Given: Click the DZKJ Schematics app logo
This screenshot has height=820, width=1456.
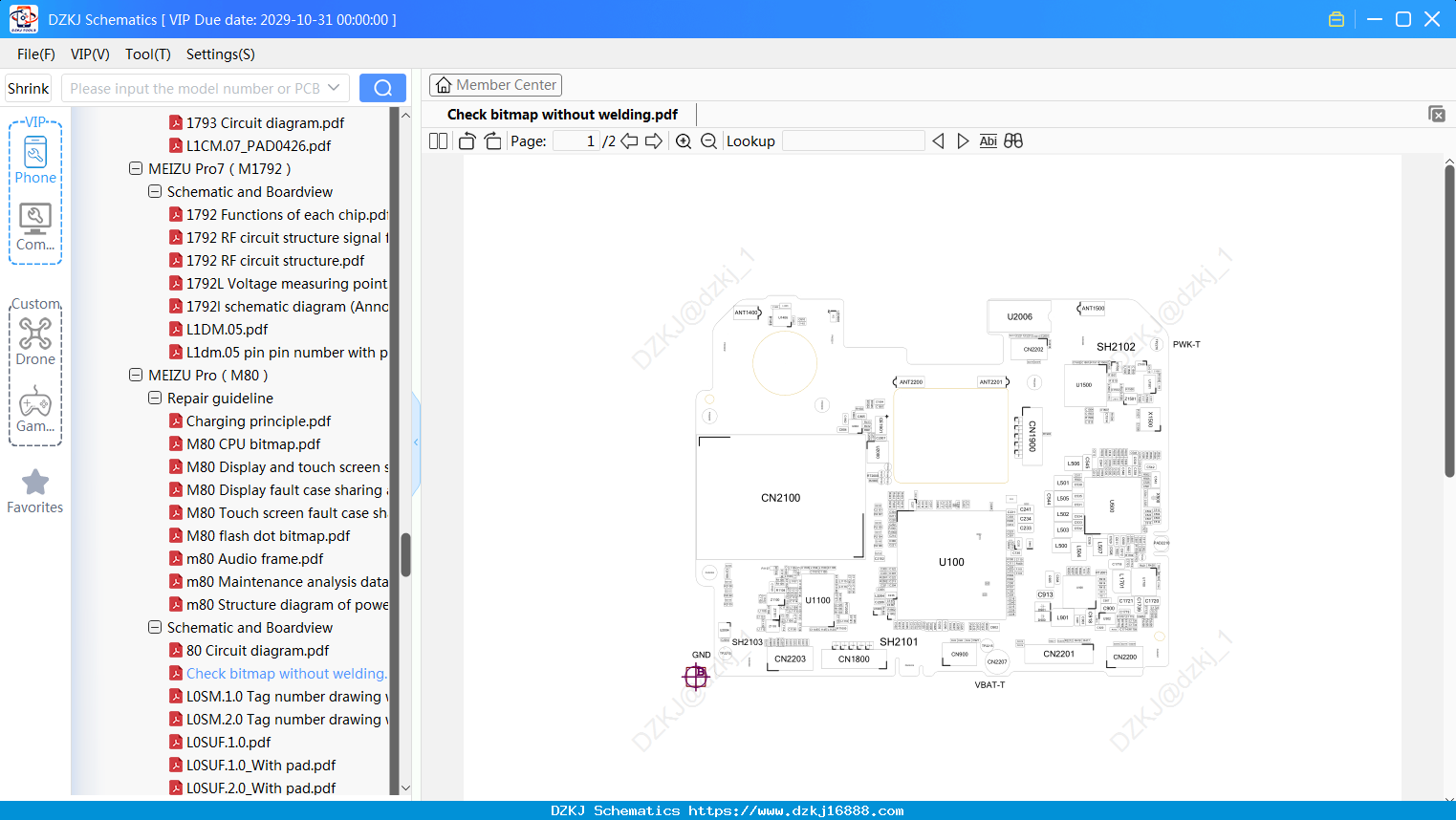Looking at the screenshot, I should 23,19.
